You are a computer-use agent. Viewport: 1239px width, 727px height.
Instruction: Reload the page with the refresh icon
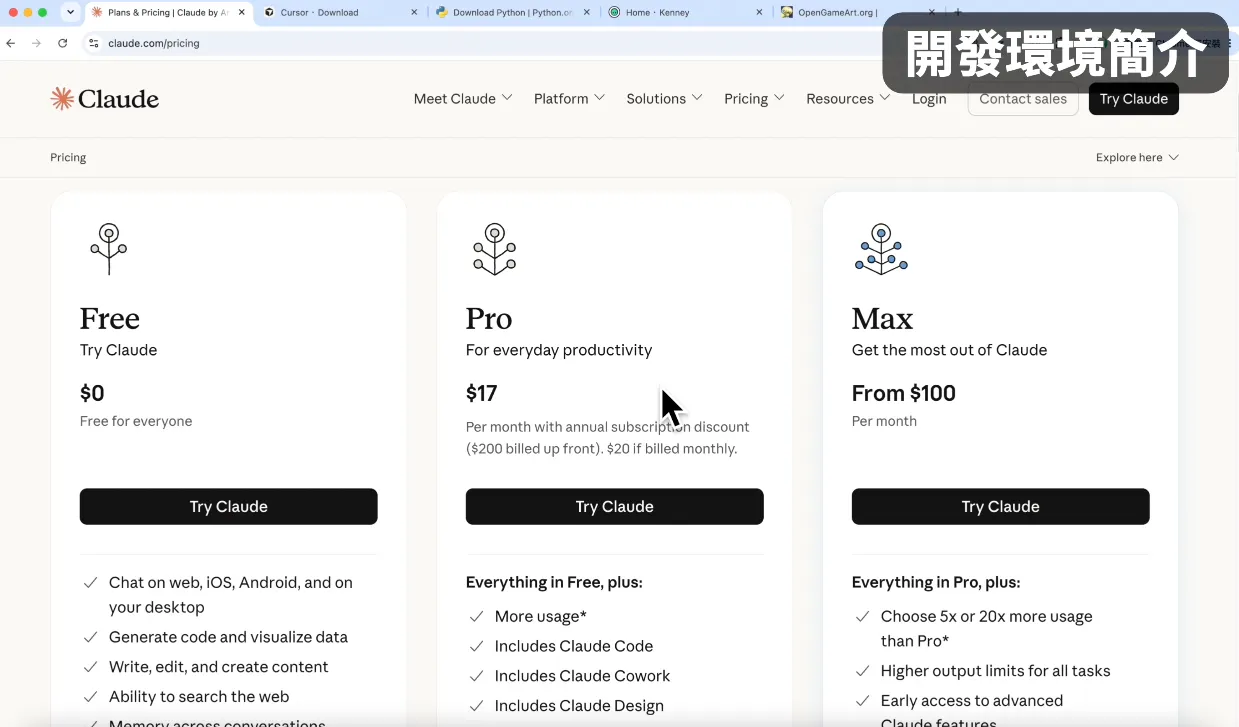(63, 43)
